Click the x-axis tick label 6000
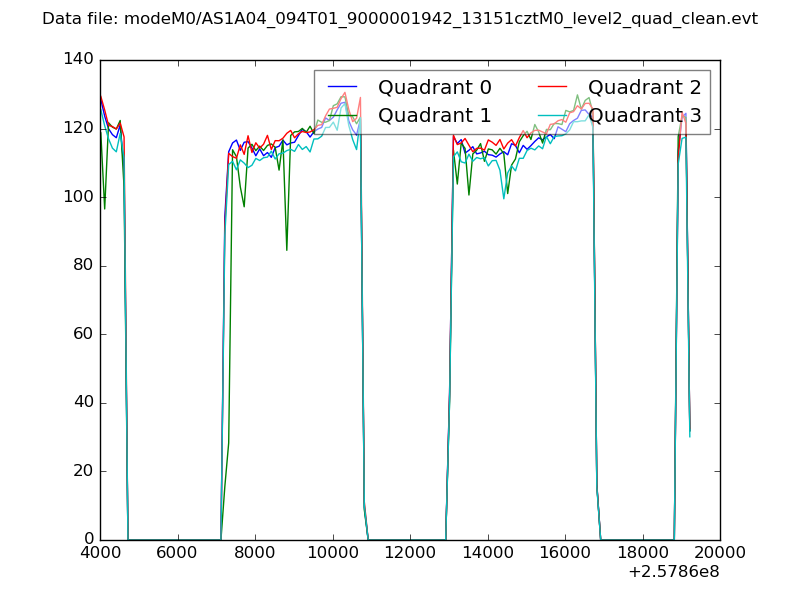Image resolution: width=800 pixels, height=600 pixels. coord(177,553)
